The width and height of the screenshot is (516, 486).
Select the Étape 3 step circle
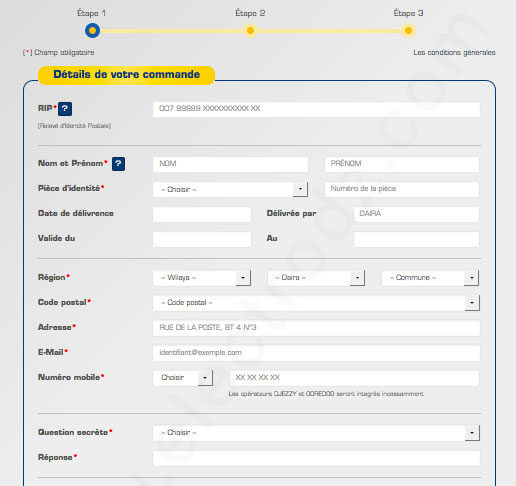(x=408, y=31)
